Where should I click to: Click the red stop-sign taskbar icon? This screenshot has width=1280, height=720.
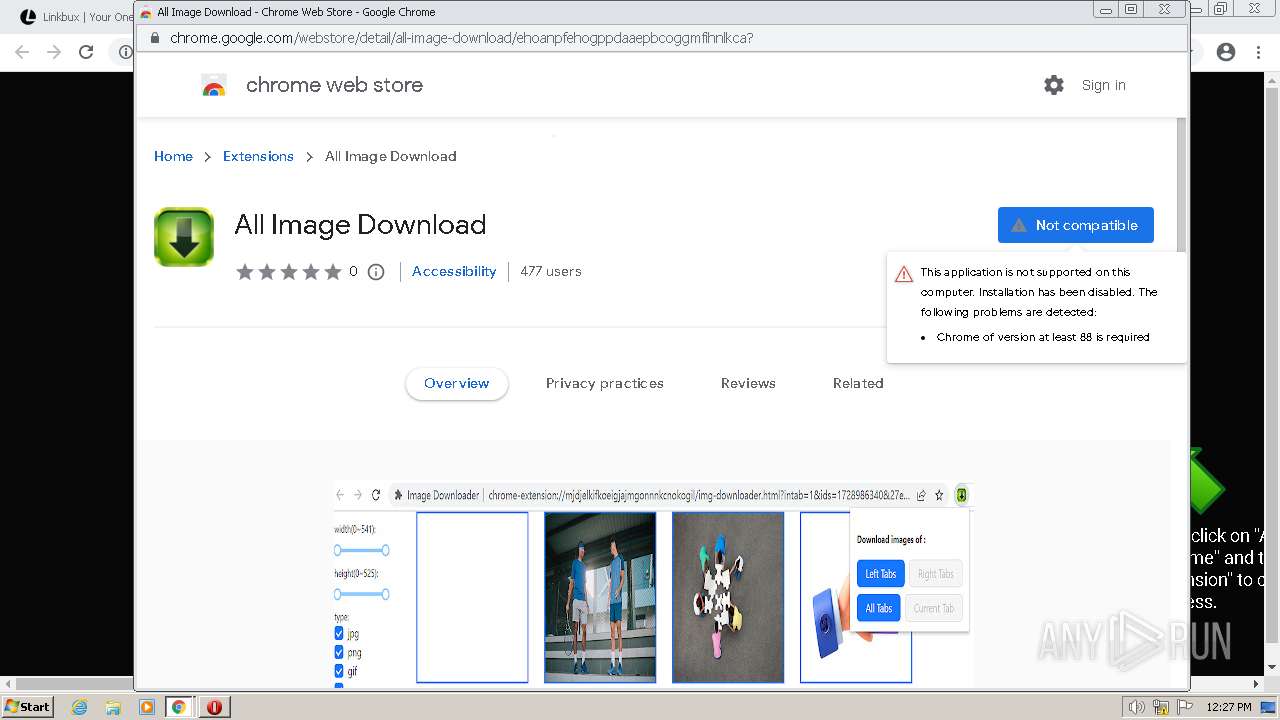coord(214,707)
